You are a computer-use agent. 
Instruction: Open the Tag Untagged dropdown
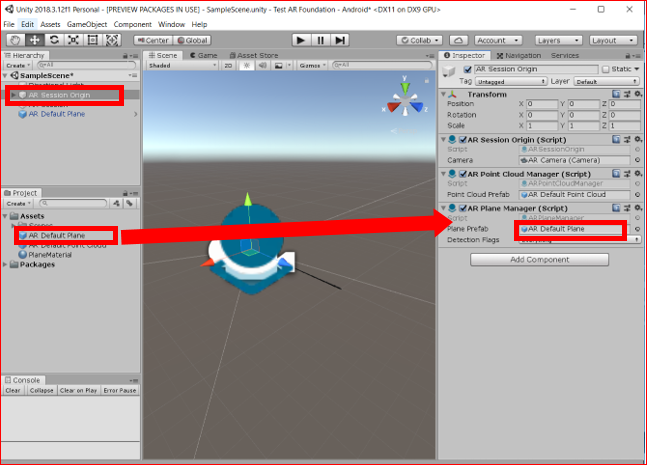click(511, 82)
